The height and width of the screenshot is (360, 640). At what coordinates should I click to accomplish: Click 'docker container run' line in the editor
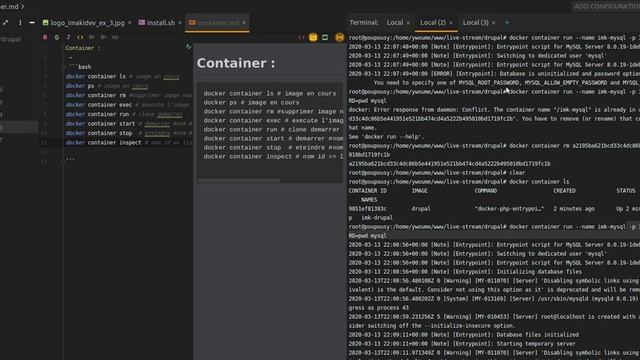(124, 114)
